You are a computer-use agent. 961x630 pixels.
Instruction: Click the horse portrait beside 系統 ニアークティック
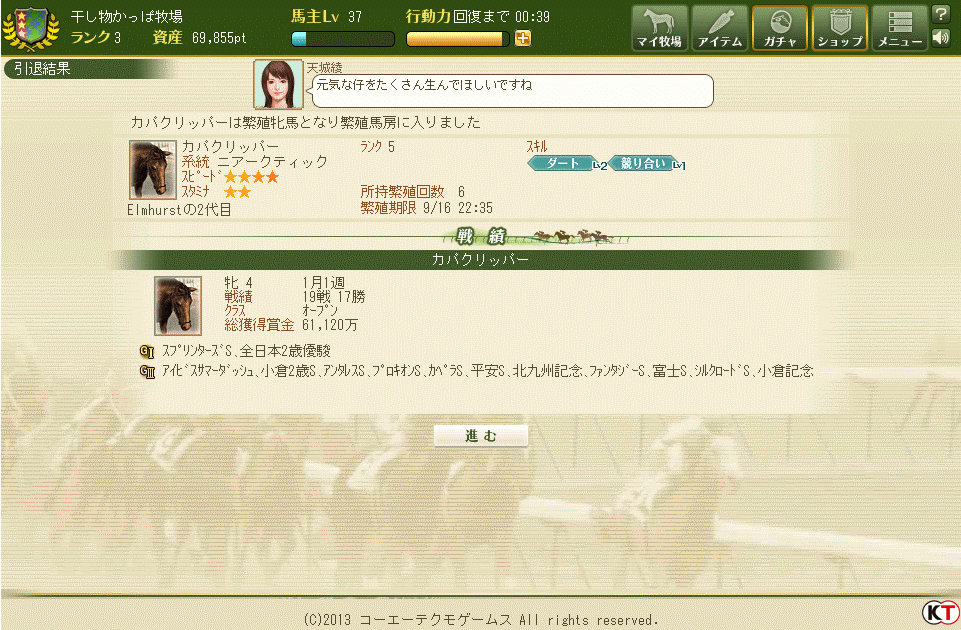tap(153, 170)
